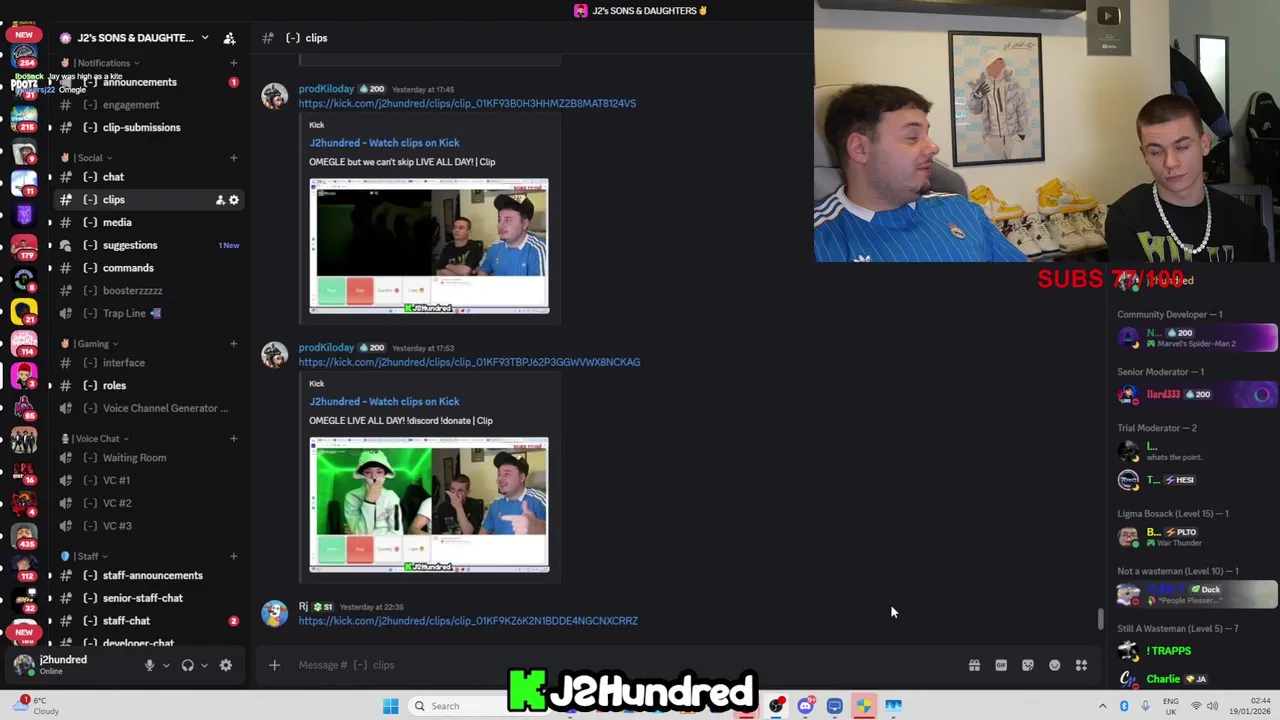The height and width of the screenshot is (720, 1280).
Task: Open headphone output options arrow
Action: point(204,665)
